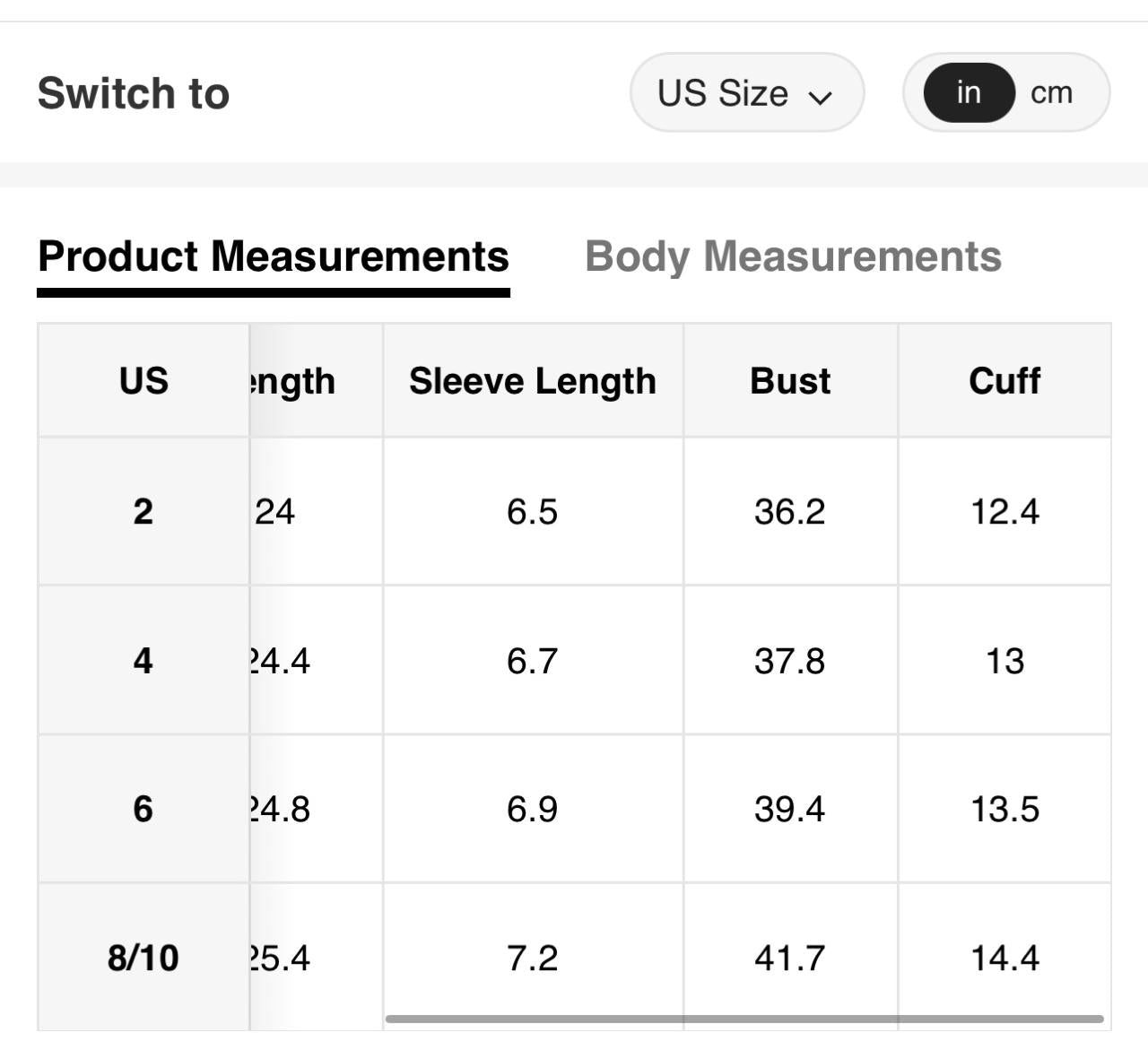Screen dimensions: 1148x1041
Task: Click the 14.4 cuff value cell
Action: coord(1004,958)
